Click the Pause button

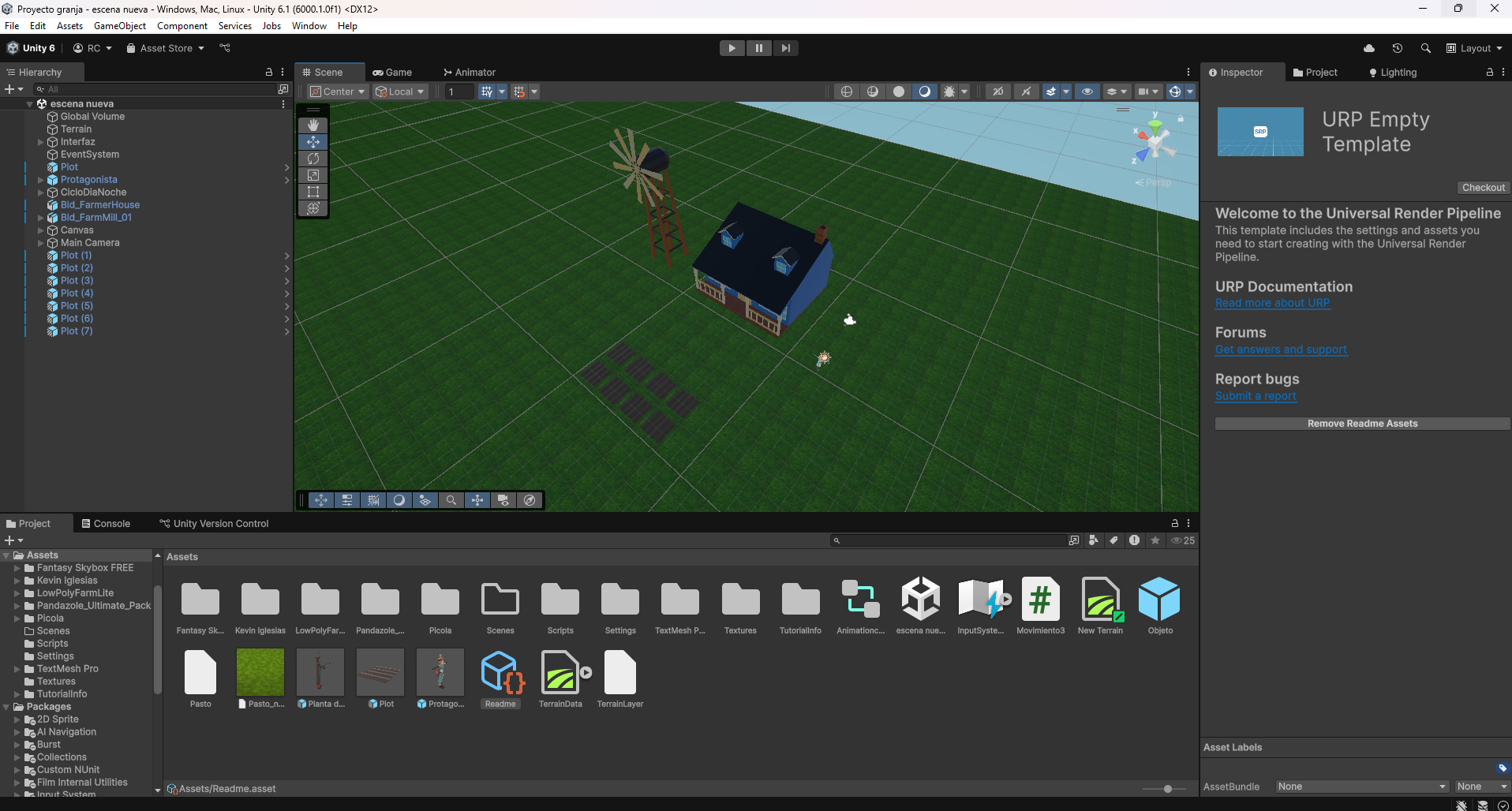tap(759, 48)
